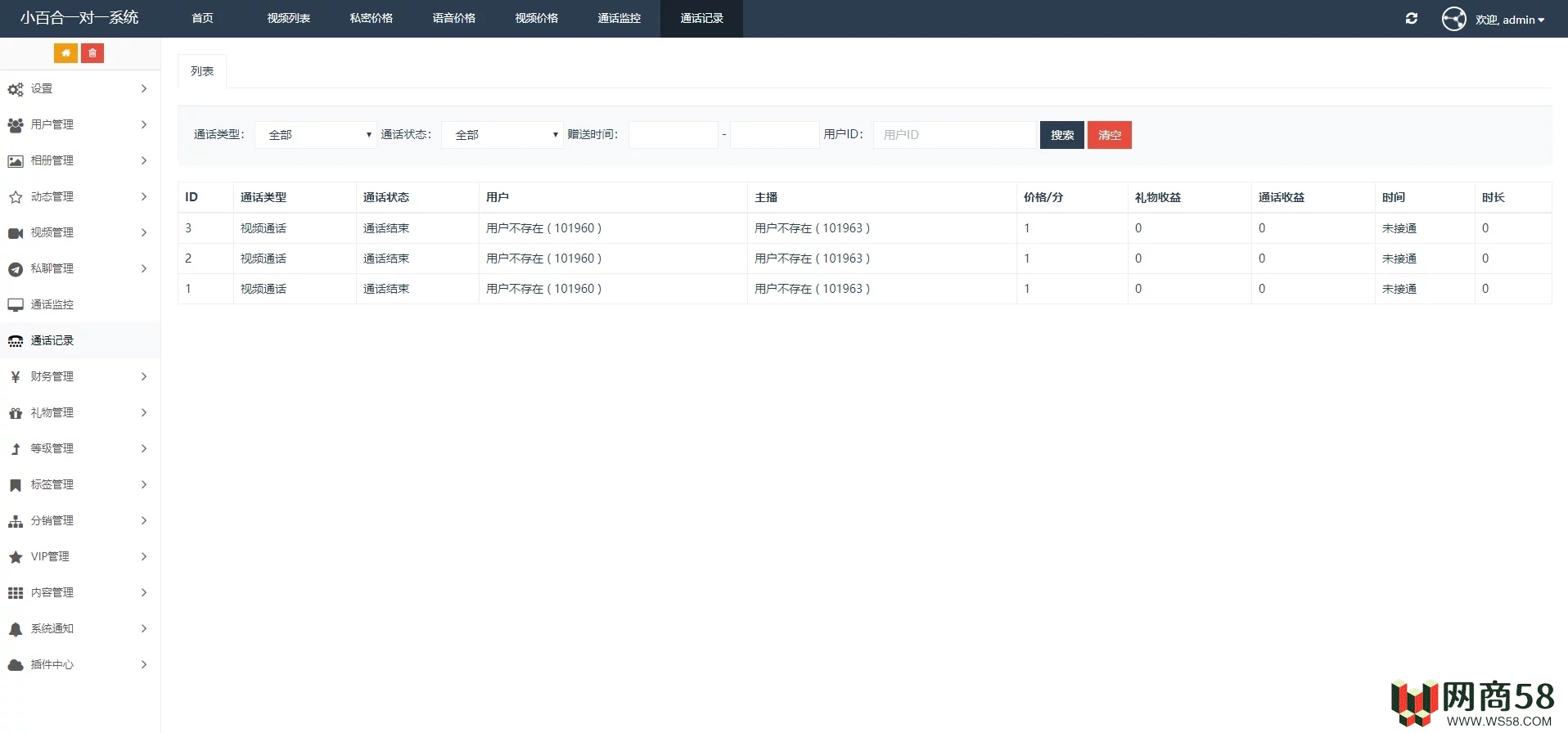Click the 相册管理 picture icon

(16, 161)
